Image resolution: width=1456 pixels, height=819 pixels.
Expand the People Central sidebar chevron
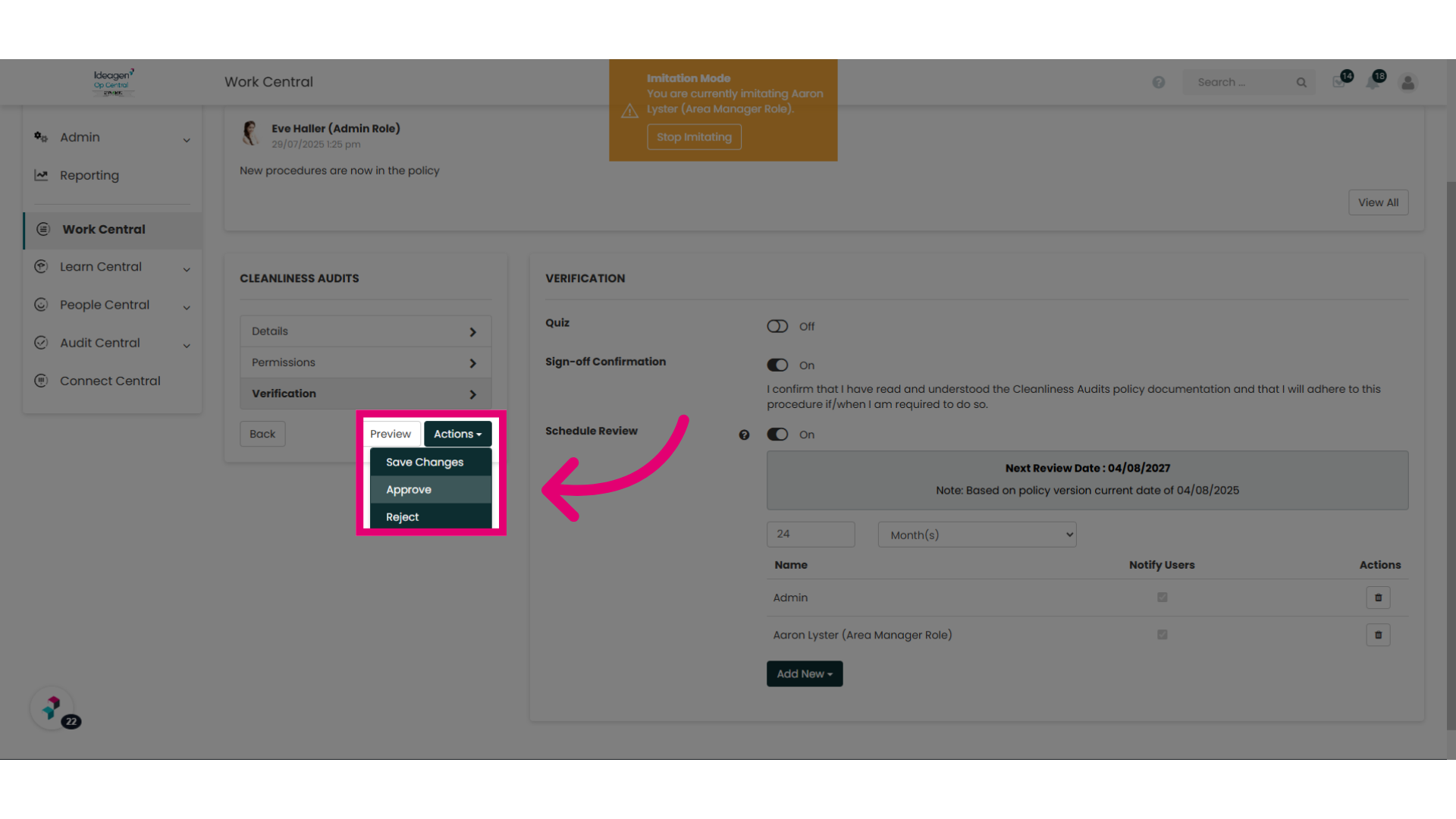click(x=187, y=307)
